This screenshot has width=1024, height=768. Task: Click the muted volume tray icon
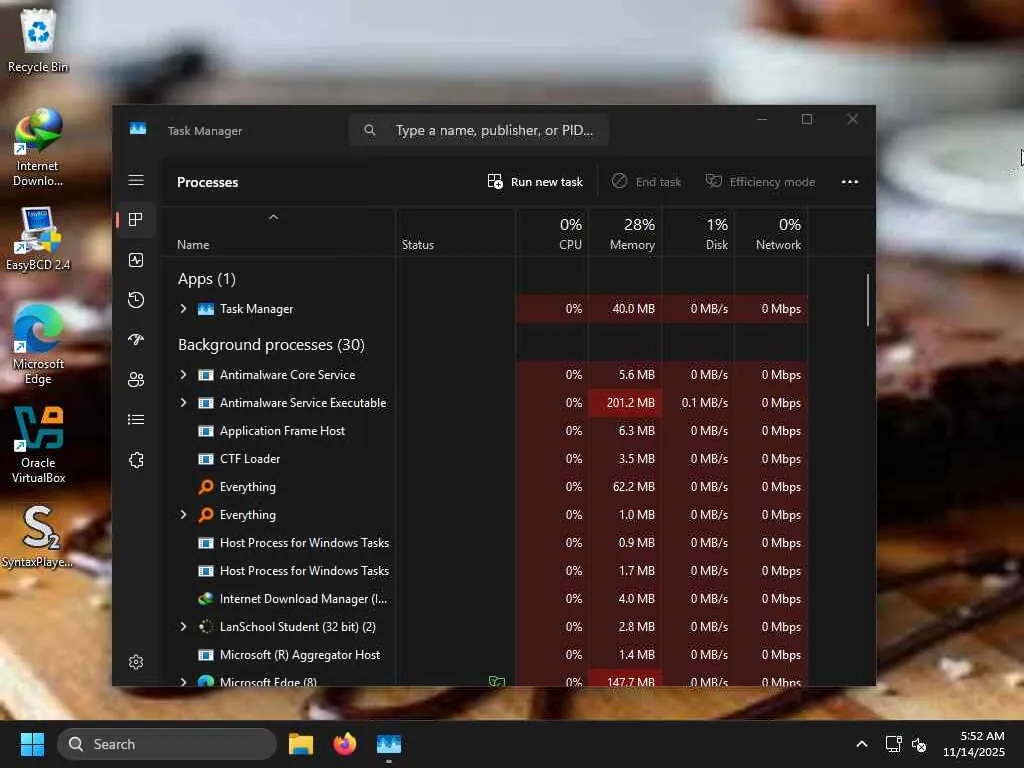point(919,744)
